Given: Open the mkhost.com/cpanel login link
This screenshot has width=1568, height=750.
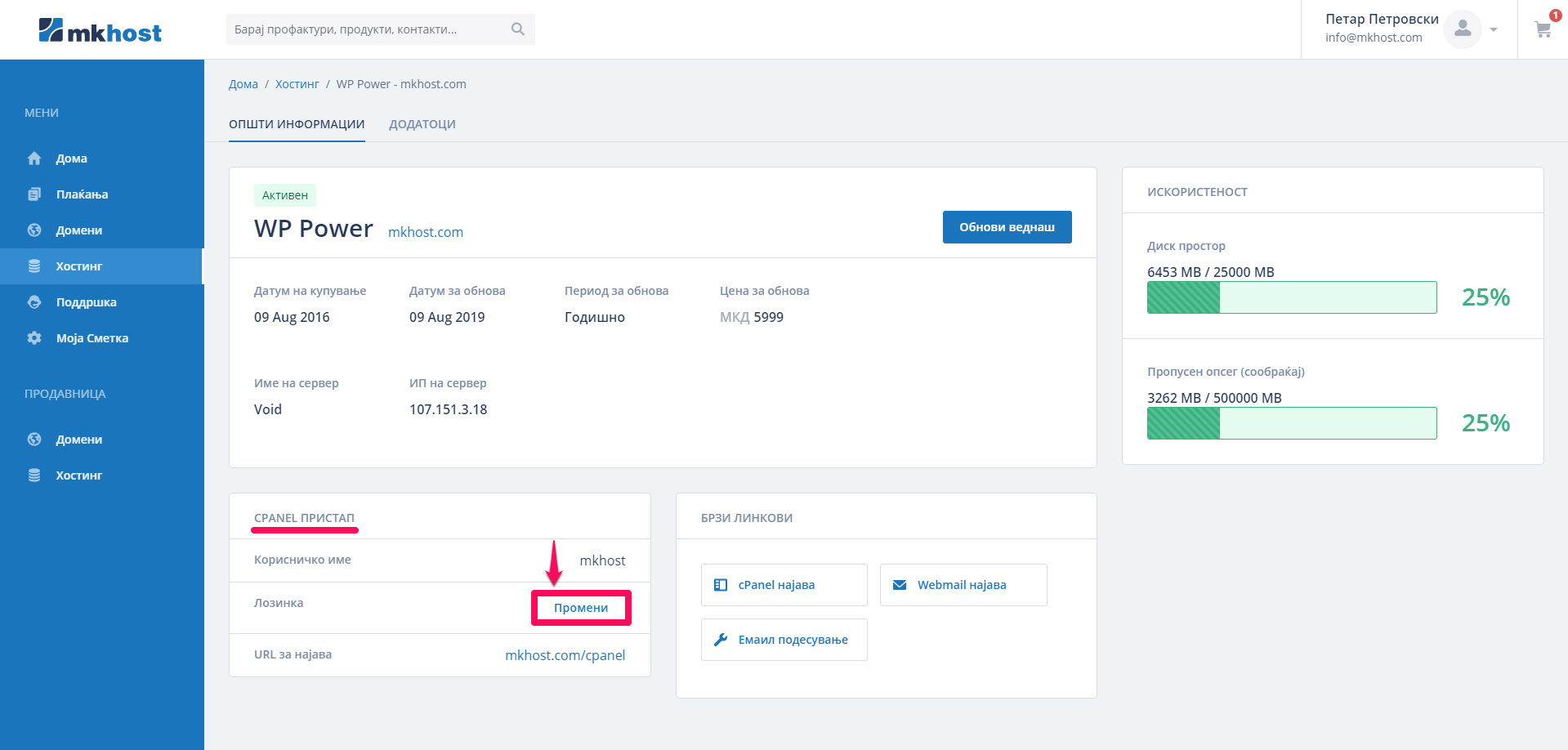Looking at the screenshot, I should 565,655.
